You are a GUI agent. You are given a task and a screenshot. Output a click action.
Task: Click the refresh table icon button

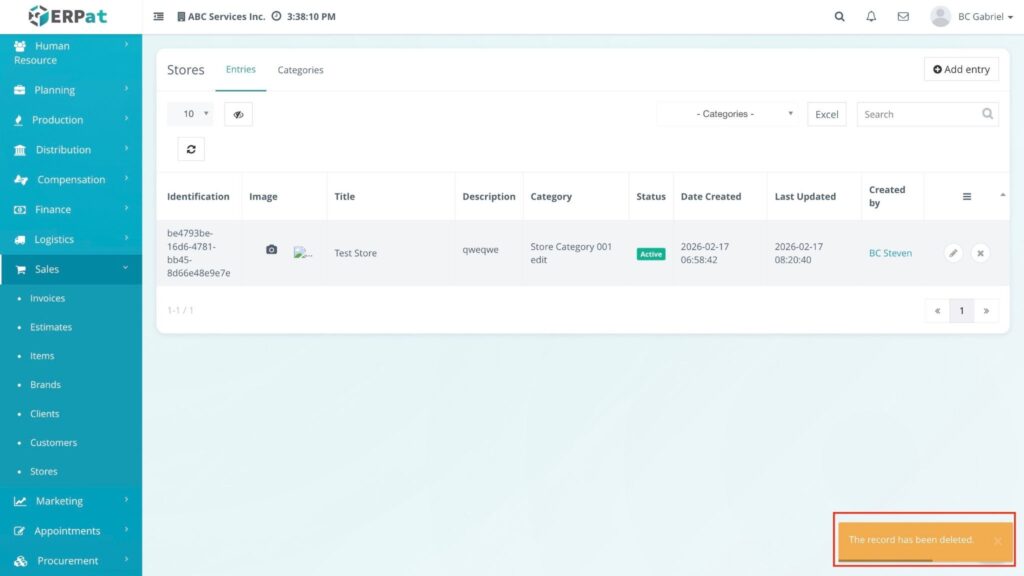coord(191,149)
